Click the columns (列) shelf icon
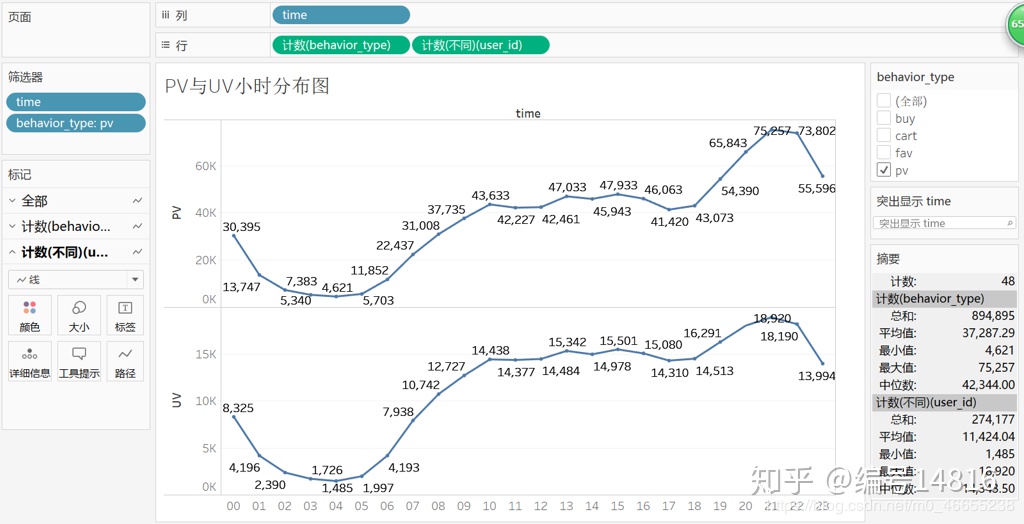The height and width of the screenshot is (524, 1024). point(165,15)
